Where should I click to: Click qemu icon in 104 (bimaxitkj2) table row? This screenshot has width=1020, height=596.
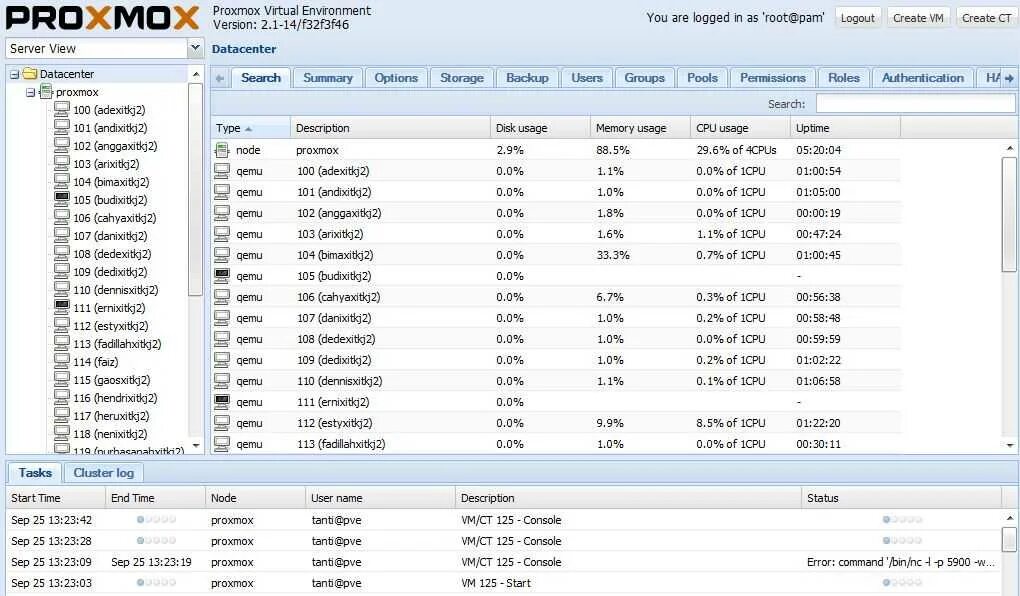coord(222,254)
